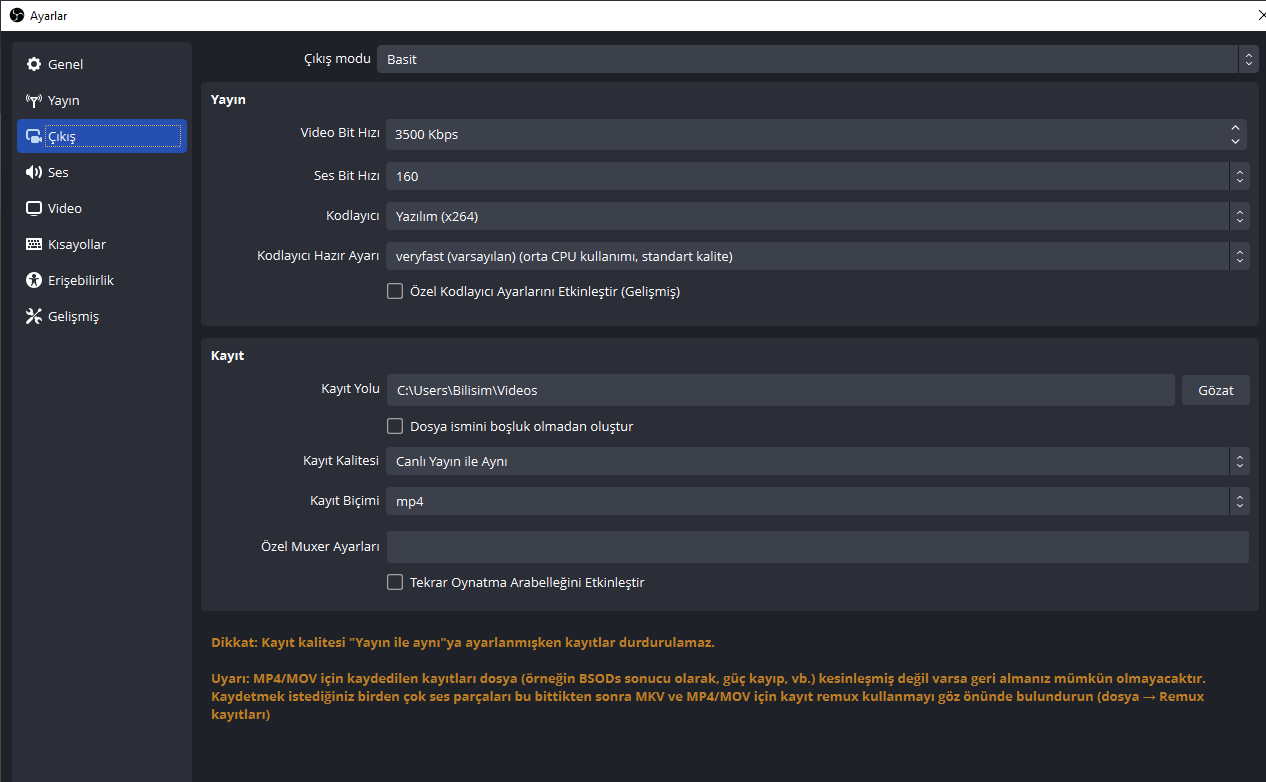Switch to the Yayın settings section
Screen dimensions: 1266x782
point(102,100)
